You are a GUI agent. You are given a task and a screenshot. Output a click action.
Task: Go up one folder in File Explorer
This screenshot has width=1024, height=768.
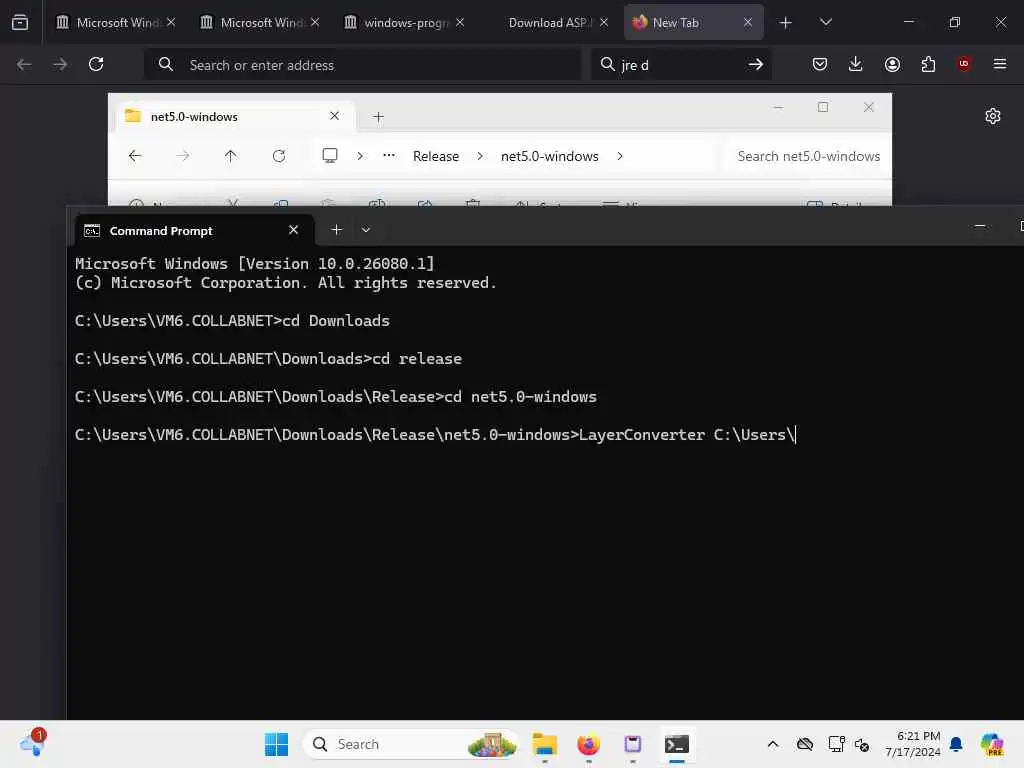coord(231,156)
